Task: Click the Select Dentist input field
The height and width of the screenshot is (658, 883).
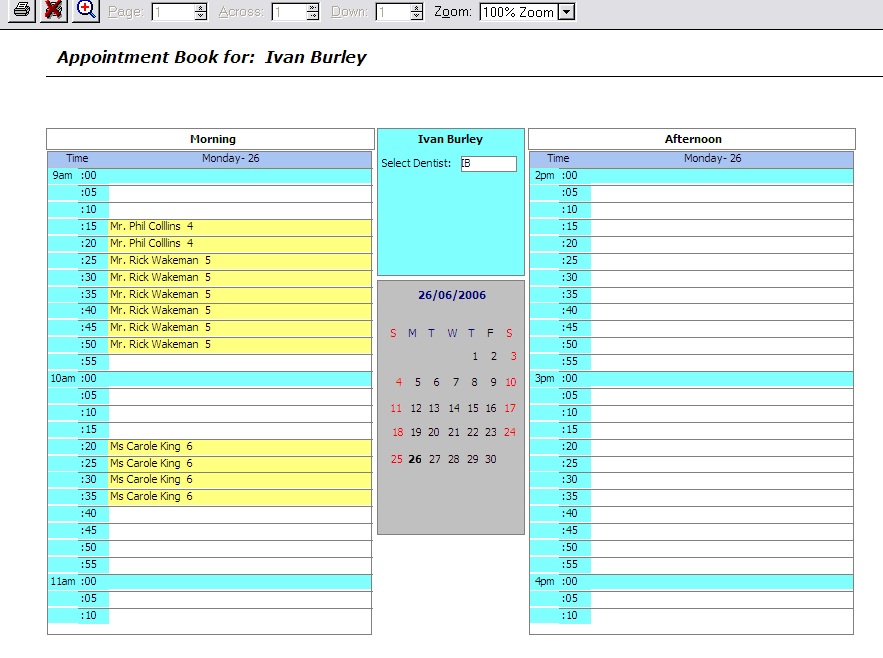Action: tap(489, 163)
